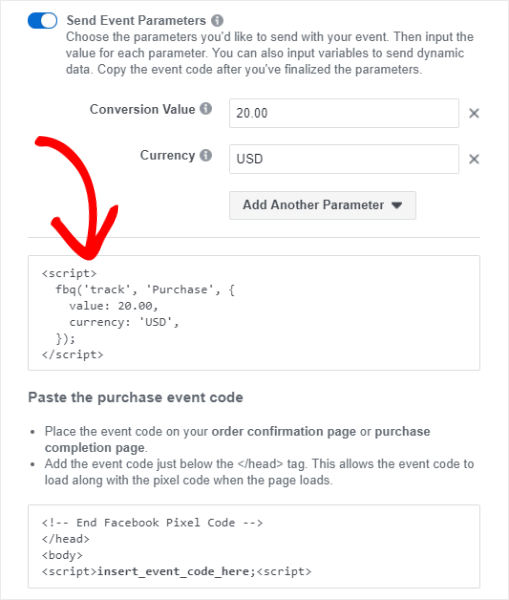509x600 pixels.
Task: Open info tooltip beside Send Event Parameters
Action: coord(217,20)
